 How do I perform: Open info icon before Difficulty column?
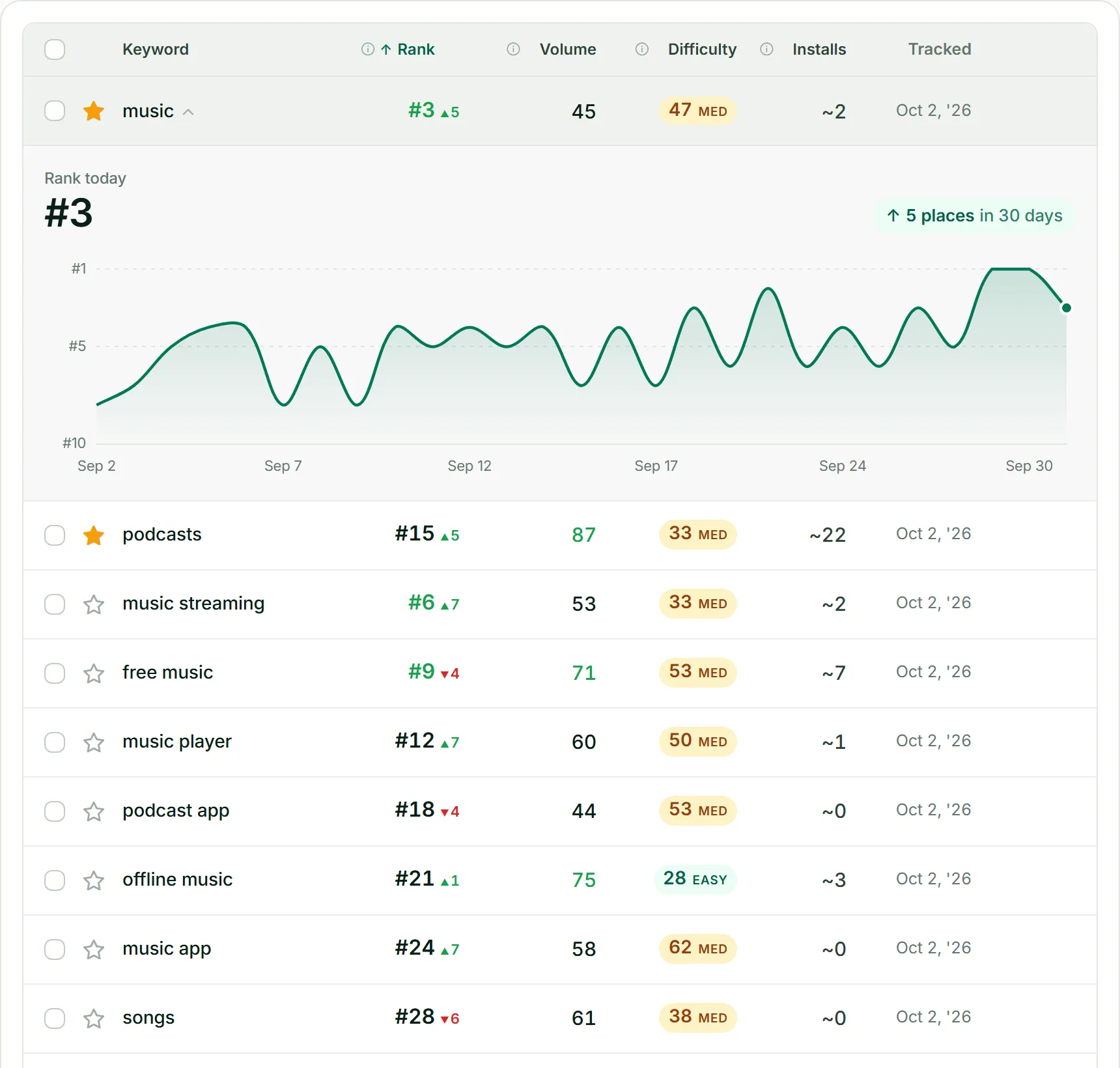642,49
